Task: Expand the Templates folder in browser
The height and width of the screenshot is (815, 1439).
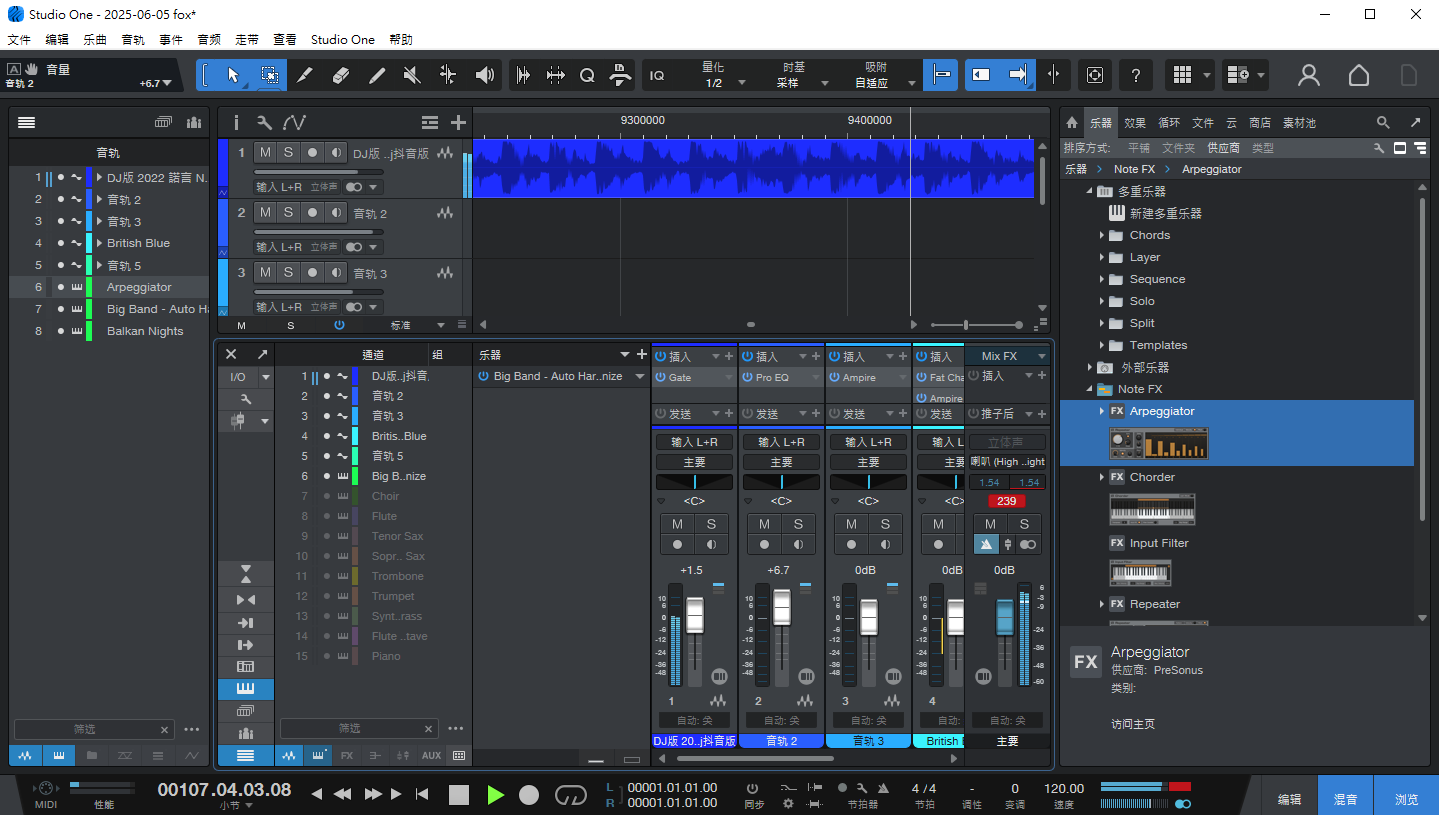Action: tap(1102, 346)
